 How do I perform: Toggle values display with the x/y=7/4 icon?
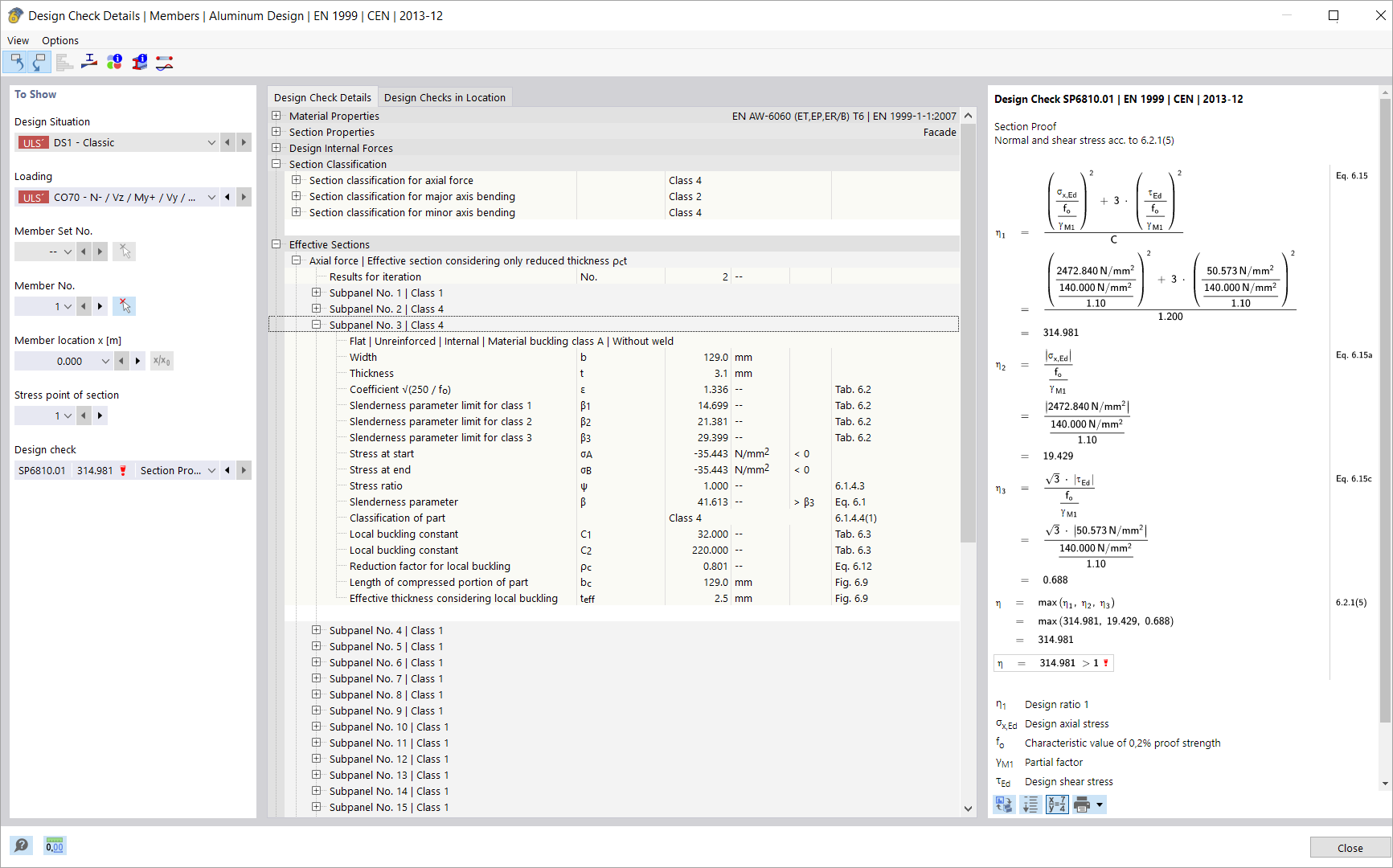tap(1056, 804)
